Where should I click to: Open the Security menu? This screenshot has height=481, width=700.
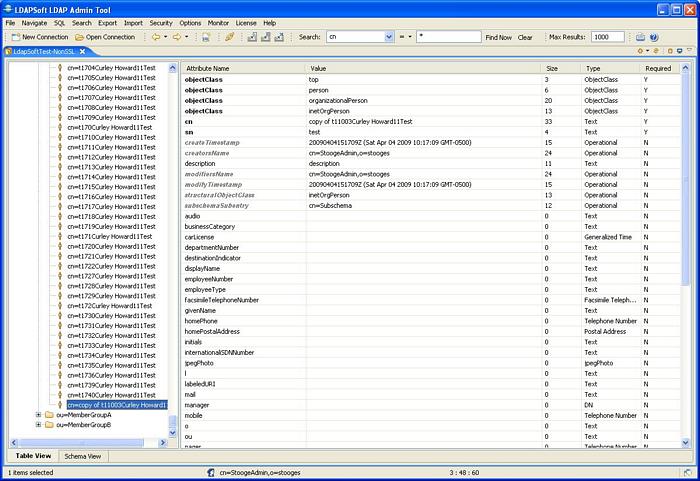161,22
